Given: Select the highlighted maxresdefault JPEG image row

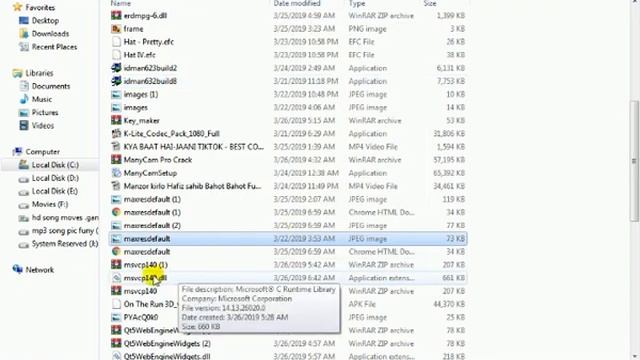Looking at the screenshot, I should point(288,238).
